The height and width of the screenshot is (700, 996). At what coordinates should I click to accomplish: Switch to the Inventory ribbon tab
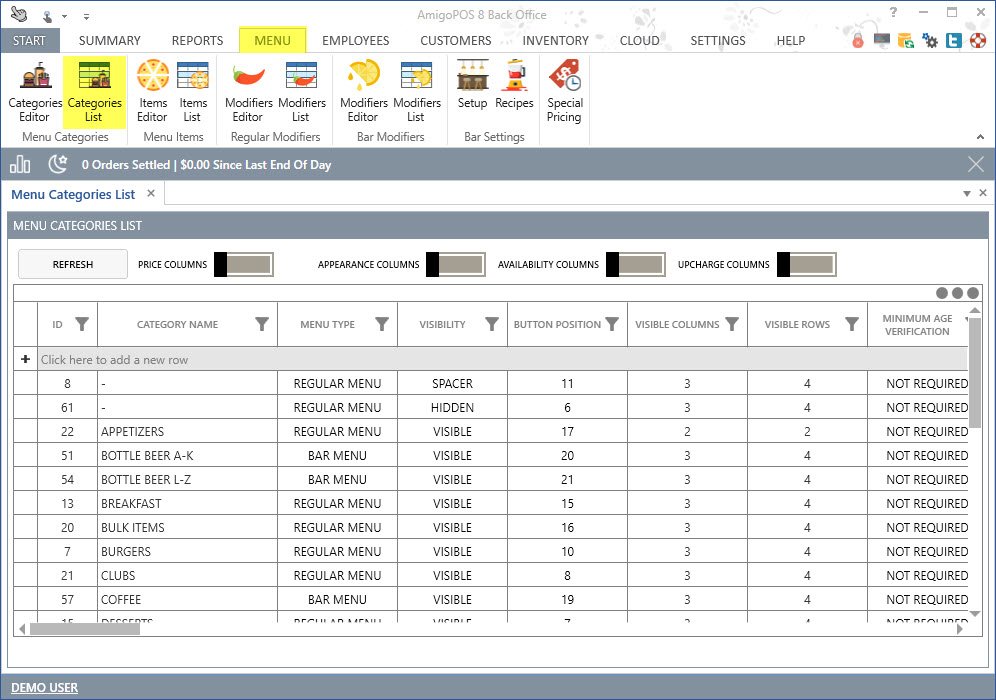(x=555, y=41)
